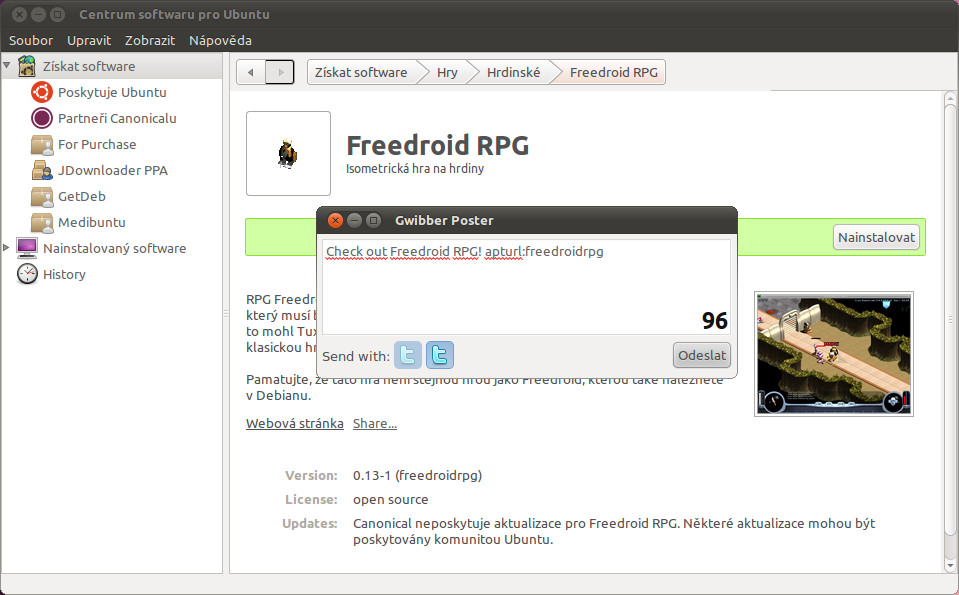Click the version value "0.13-1 (freedroidrpg)"
This screenshot has height=595, width=959.
[x=418, y=475]
